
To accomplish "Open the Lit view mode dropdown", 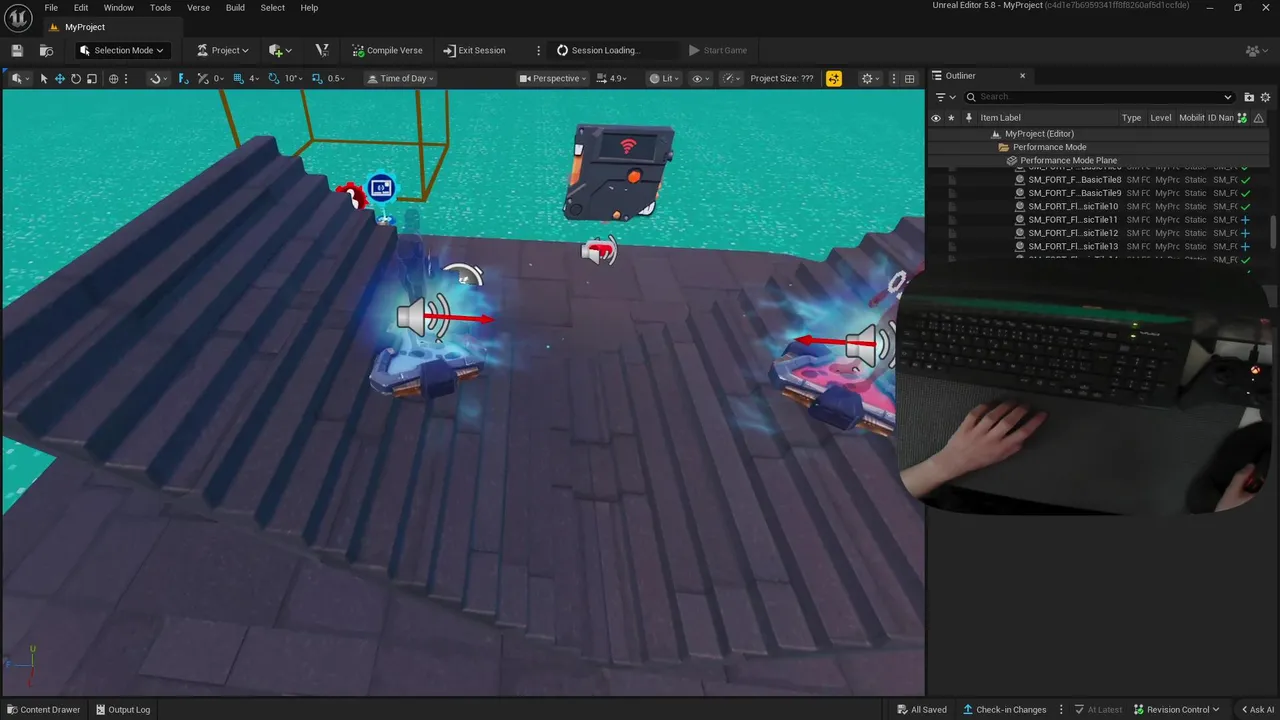I will tap(666, 78).
